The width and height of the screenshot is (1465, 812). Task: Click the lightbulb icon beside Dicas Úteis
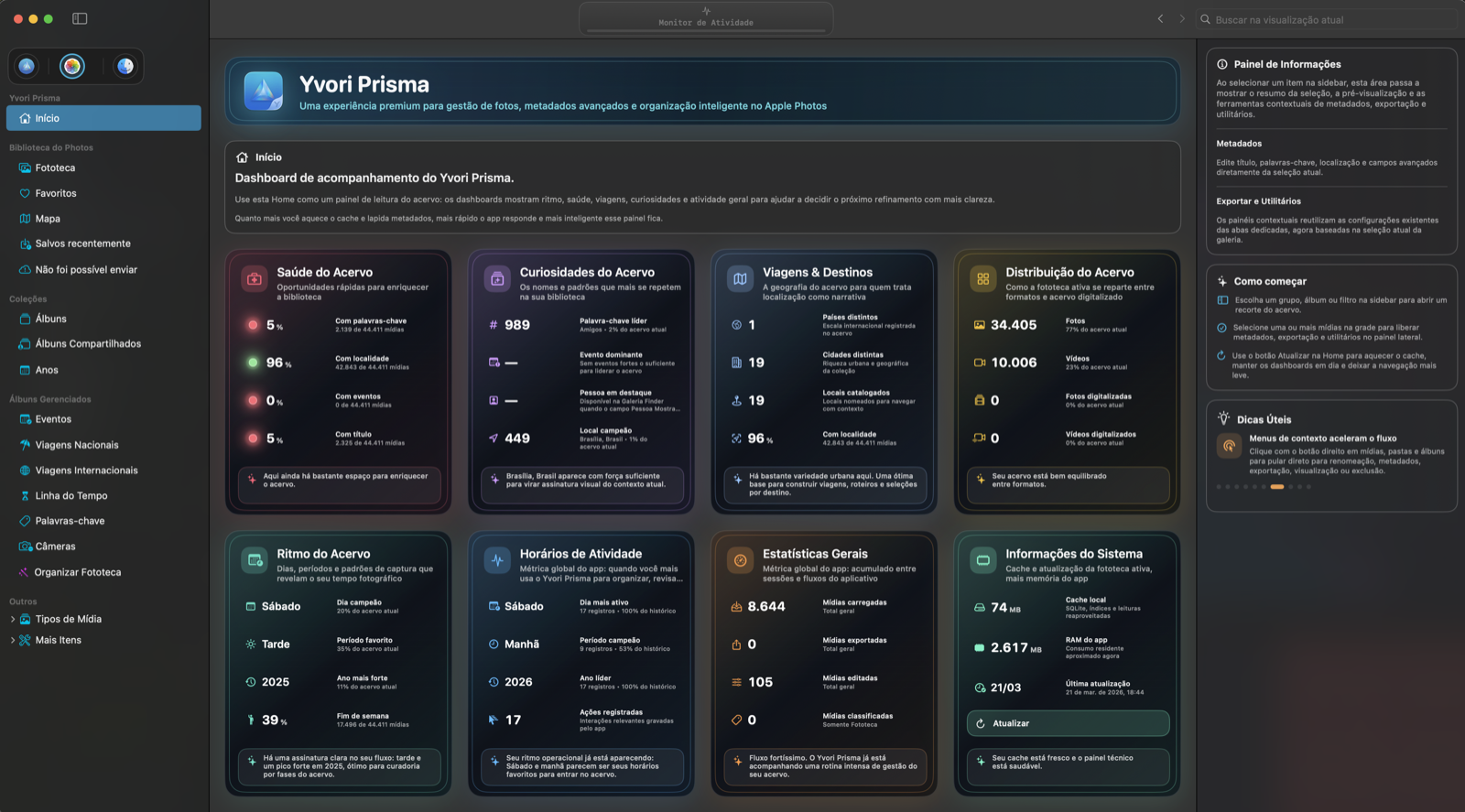pyautogui.click(x=1223, y=418)
